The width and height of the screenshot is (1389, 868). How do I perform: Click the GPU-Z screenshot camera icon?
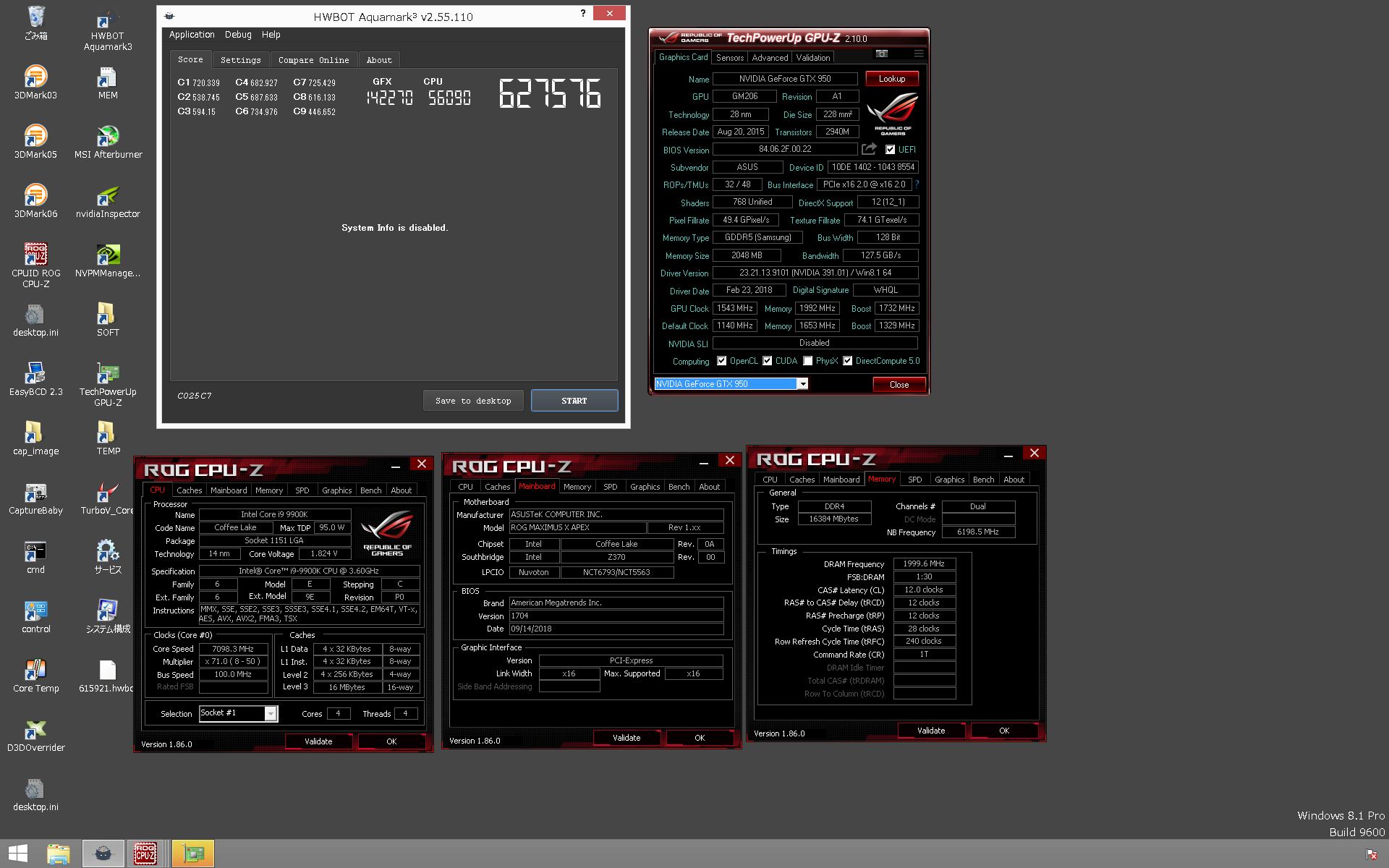coord(881,54)
